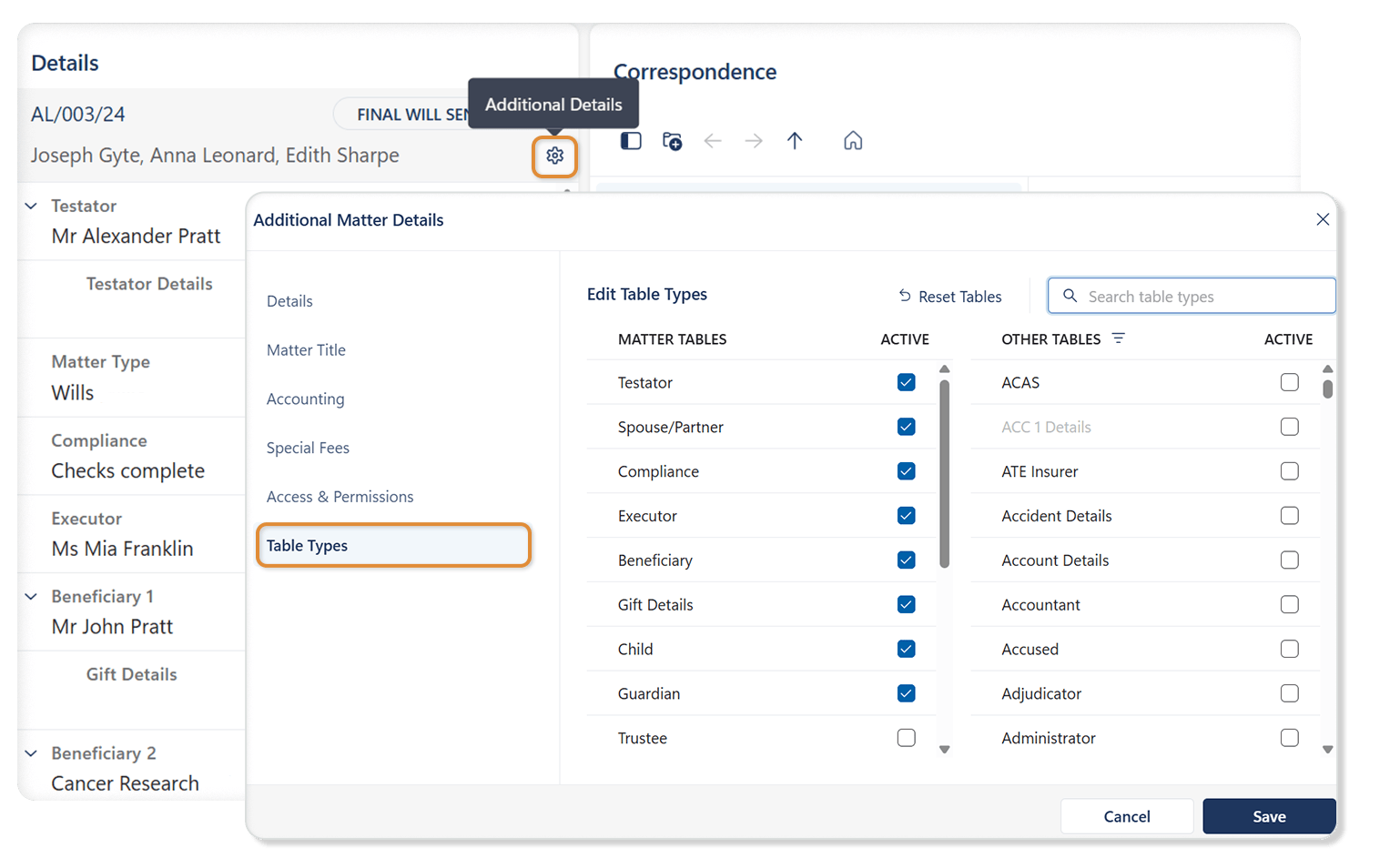This screenshot has height=868, width=1400.
Task: Open the Other Tables filter icon
Action: (1119, 338)
